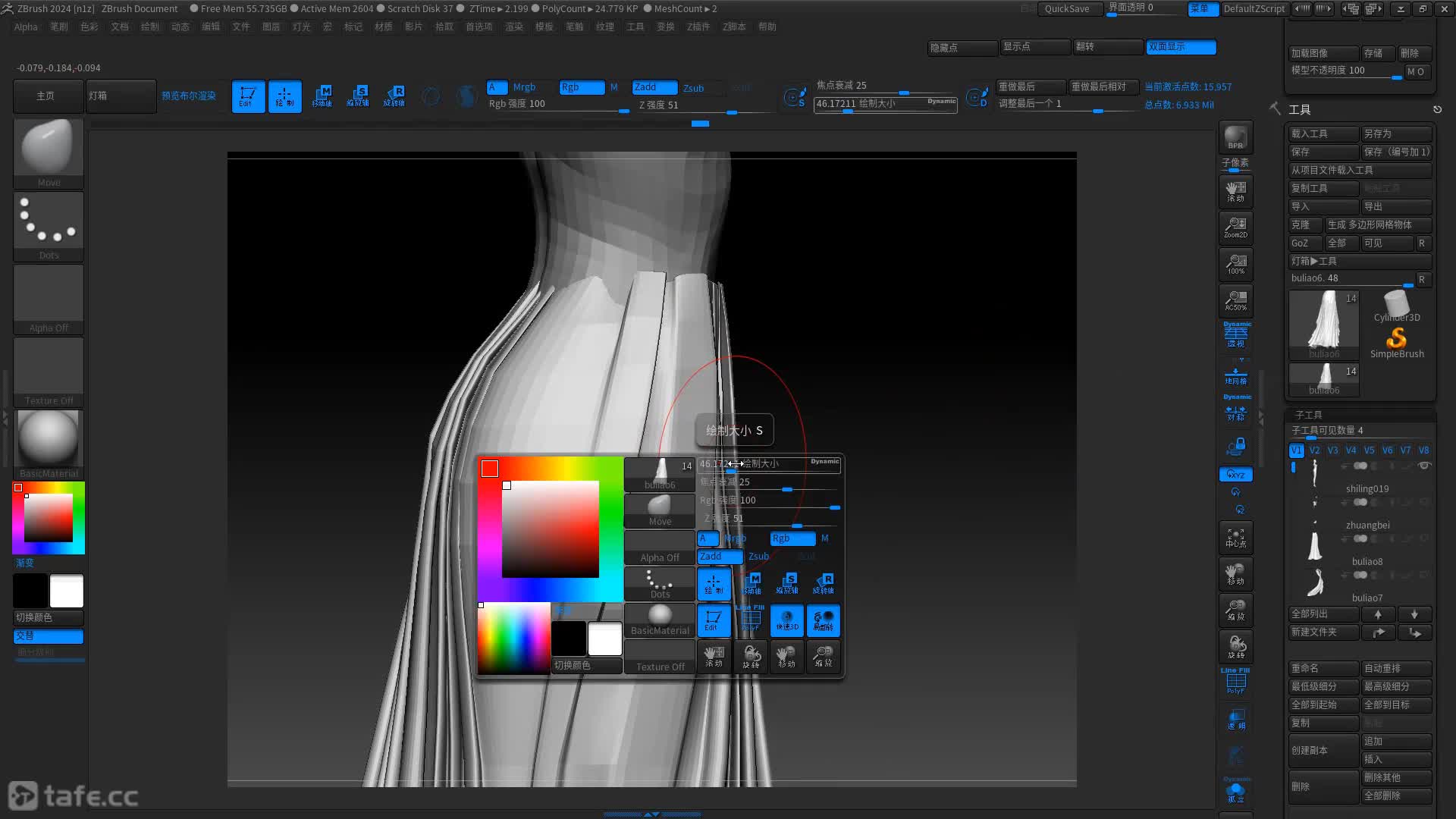
Task: Open Move brush selector in popup palette
Action: (660, 511)
